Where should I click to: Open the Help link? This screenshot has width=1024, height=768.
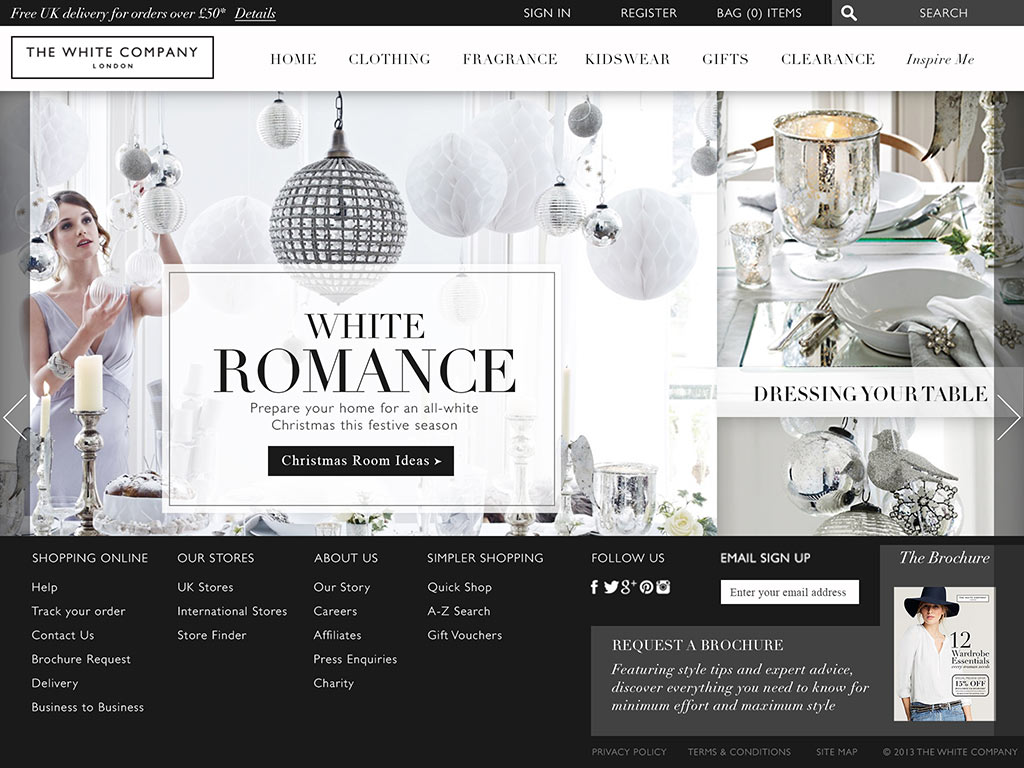(x=44, y=587)
